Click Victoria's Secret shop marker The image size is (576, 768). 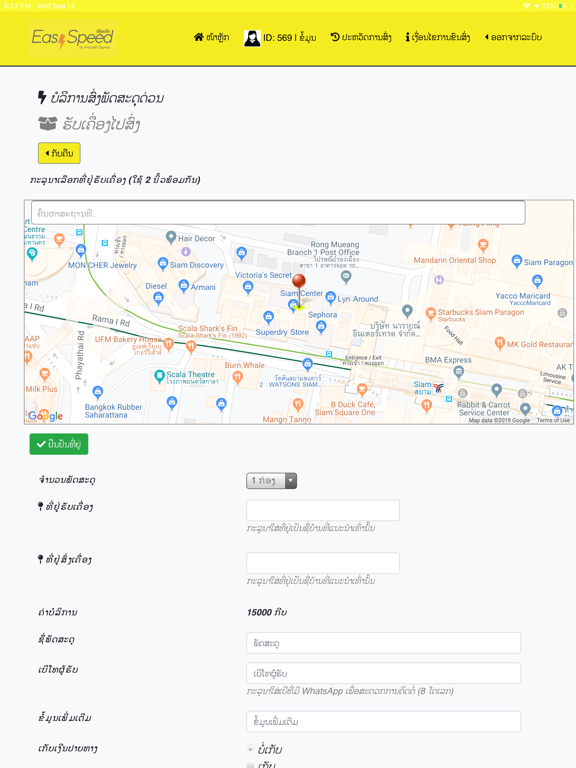pyautogui.click(x=248, y=288)
